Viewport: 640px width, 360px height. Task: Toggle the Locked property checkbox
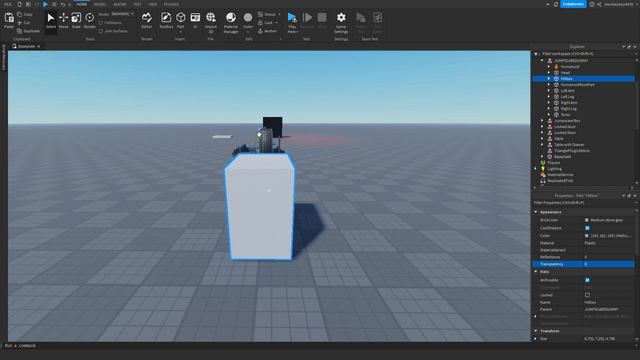[x=587, y=295]
